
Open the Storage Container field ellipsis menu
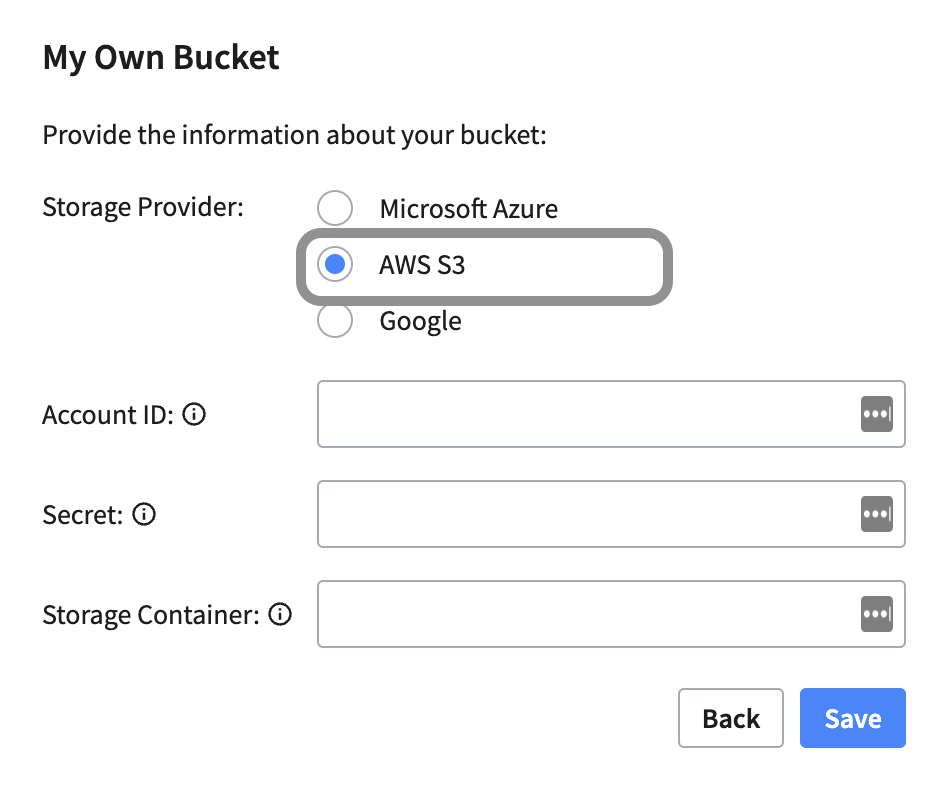click(x=876, y=614)
